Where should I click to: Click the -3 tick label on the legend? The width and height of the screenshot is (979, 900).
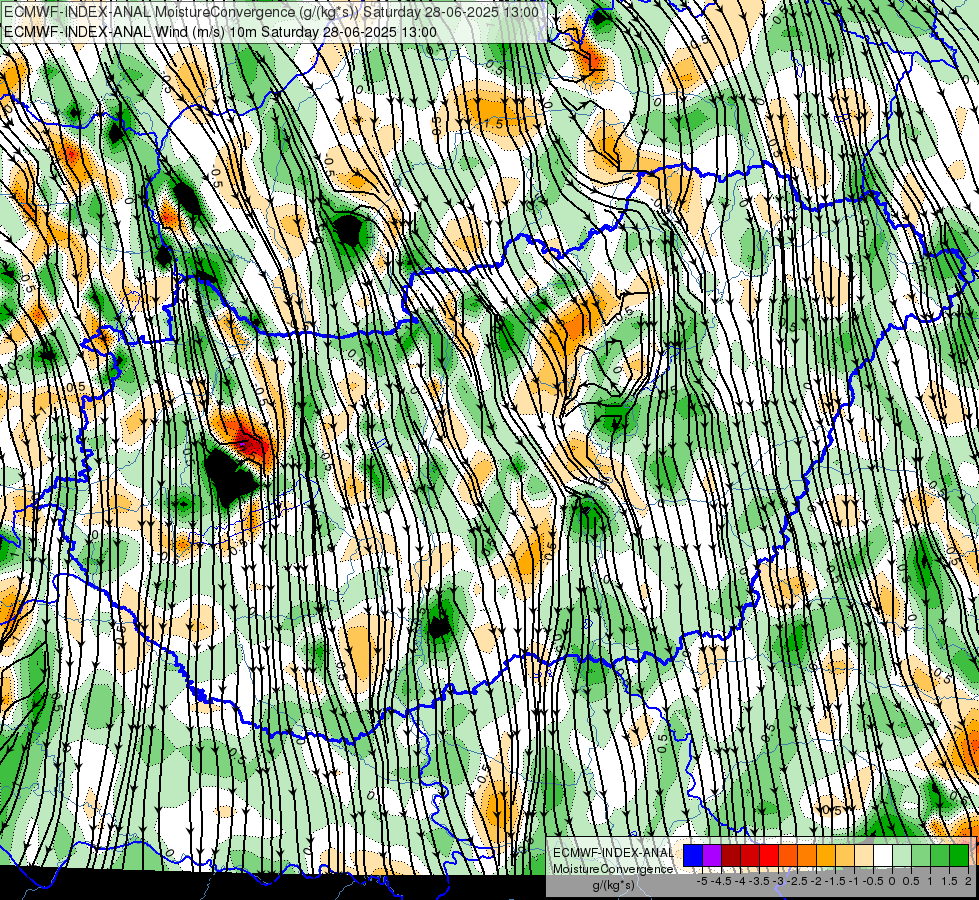click(x=778, y=881)
